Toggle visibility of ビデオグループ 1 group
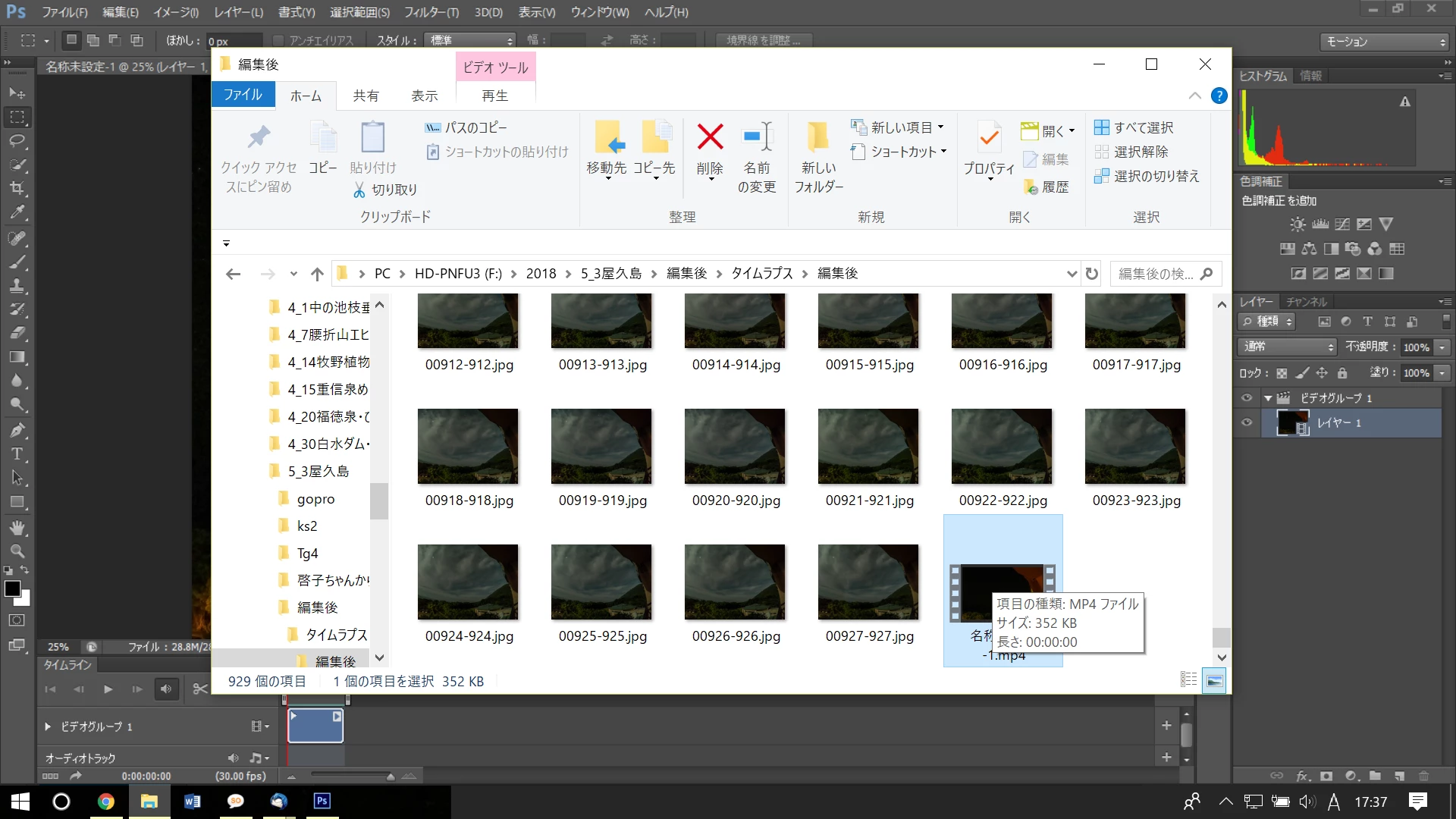Image resolution: width=1456 pixels, height=819 pixels. tap(1247, 397)
